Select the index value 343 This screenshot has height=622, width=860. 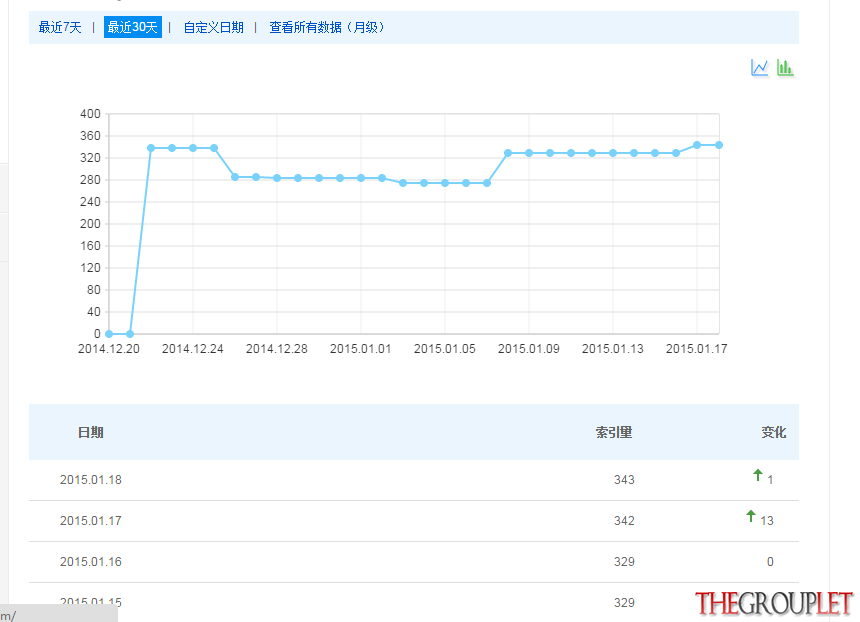[x=624, y=480]
